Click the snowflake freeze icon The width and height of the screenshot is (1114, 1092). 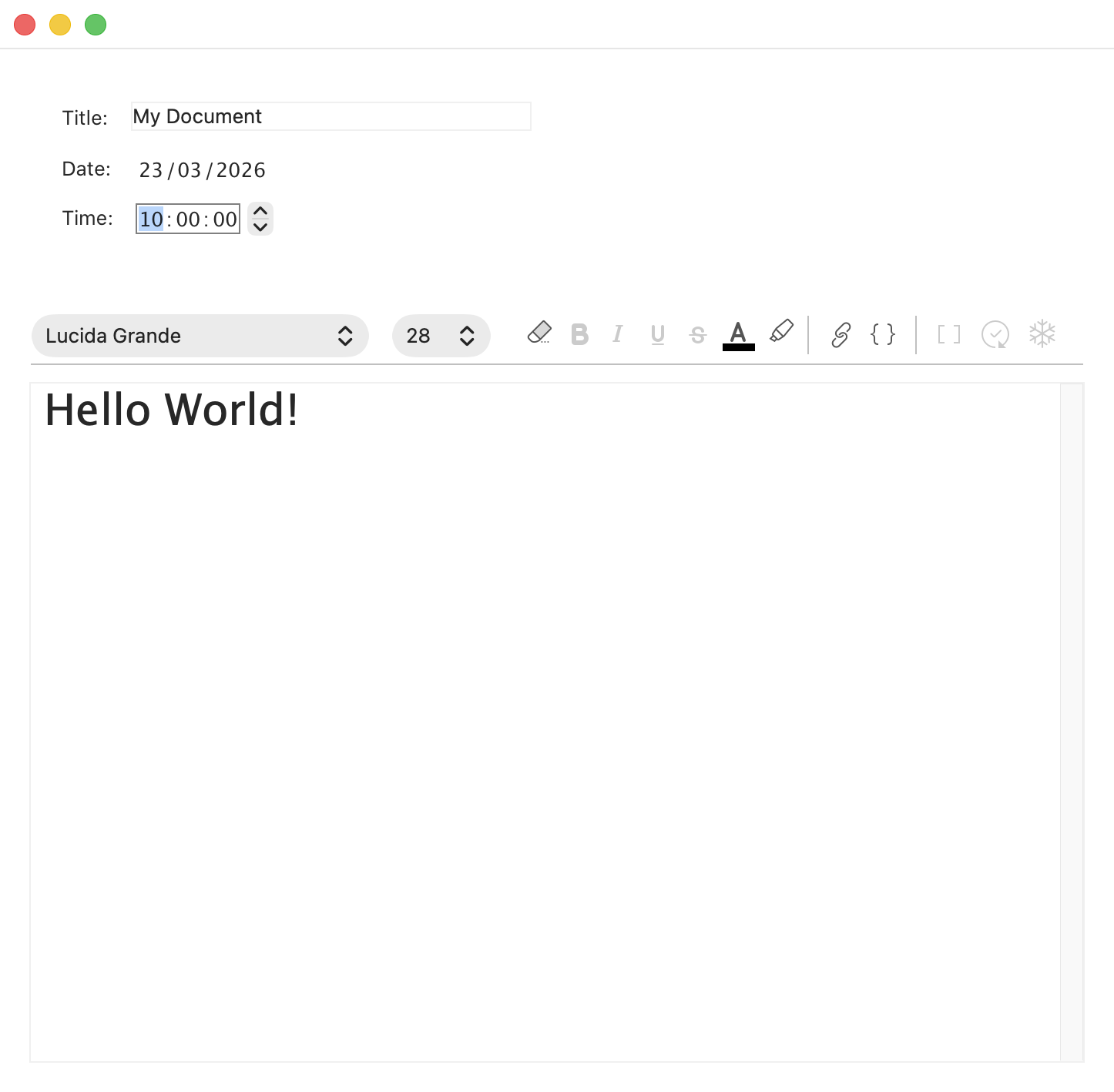click(1042, 333)
